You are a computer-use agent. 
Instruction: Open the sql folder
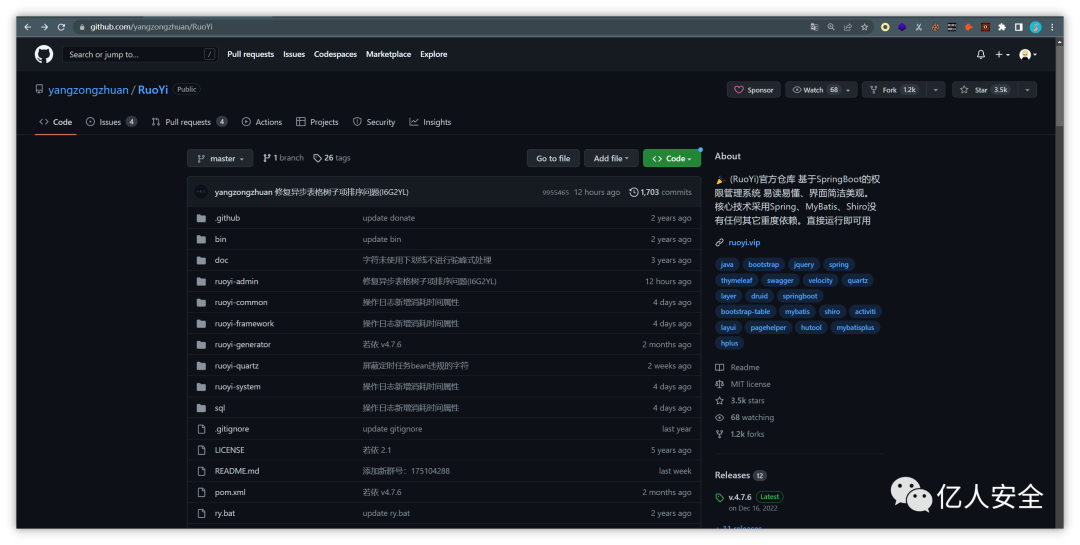(x=220, y=408)
